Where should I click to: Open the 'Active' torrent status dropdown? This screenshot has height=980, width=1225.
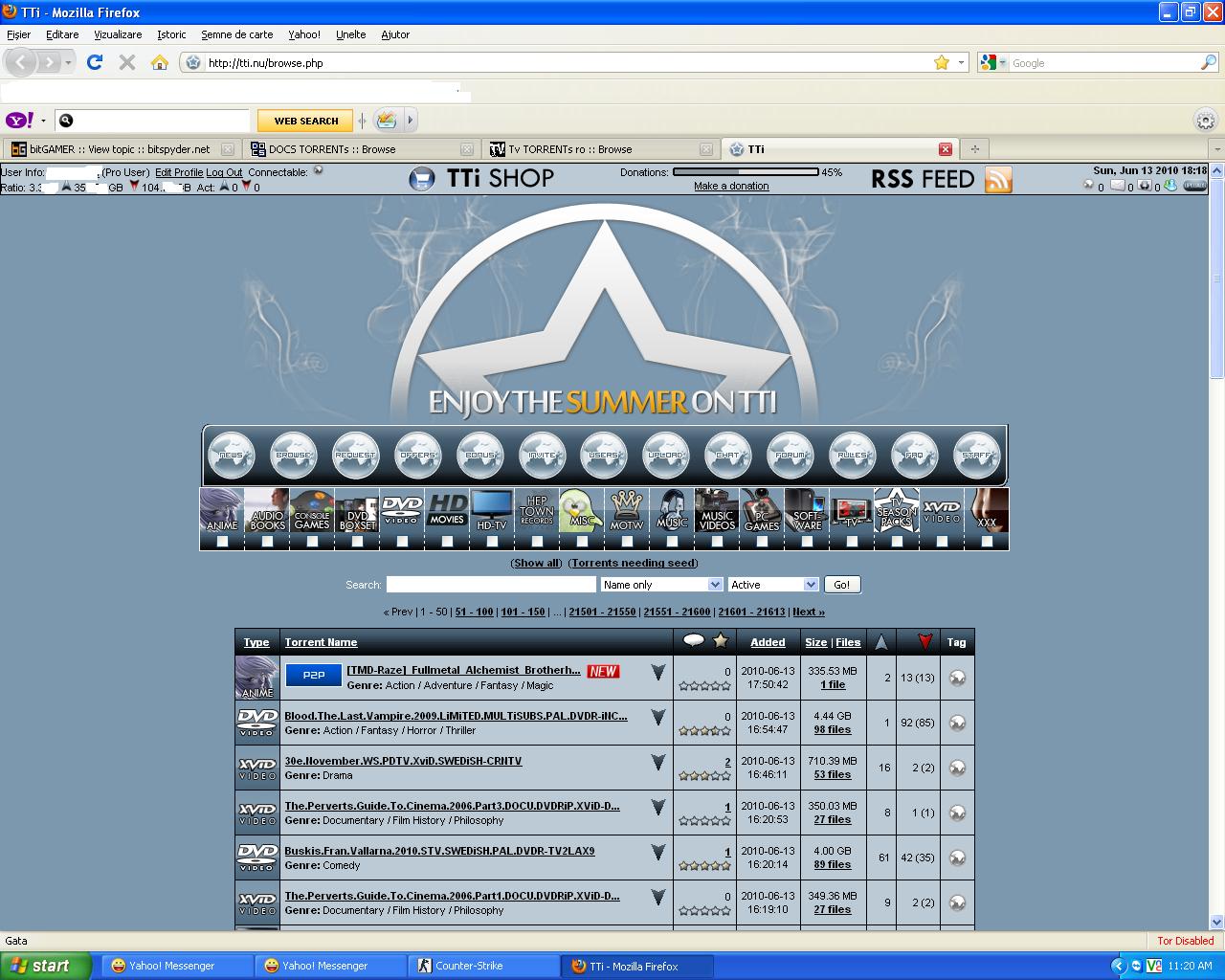[773, 585]
